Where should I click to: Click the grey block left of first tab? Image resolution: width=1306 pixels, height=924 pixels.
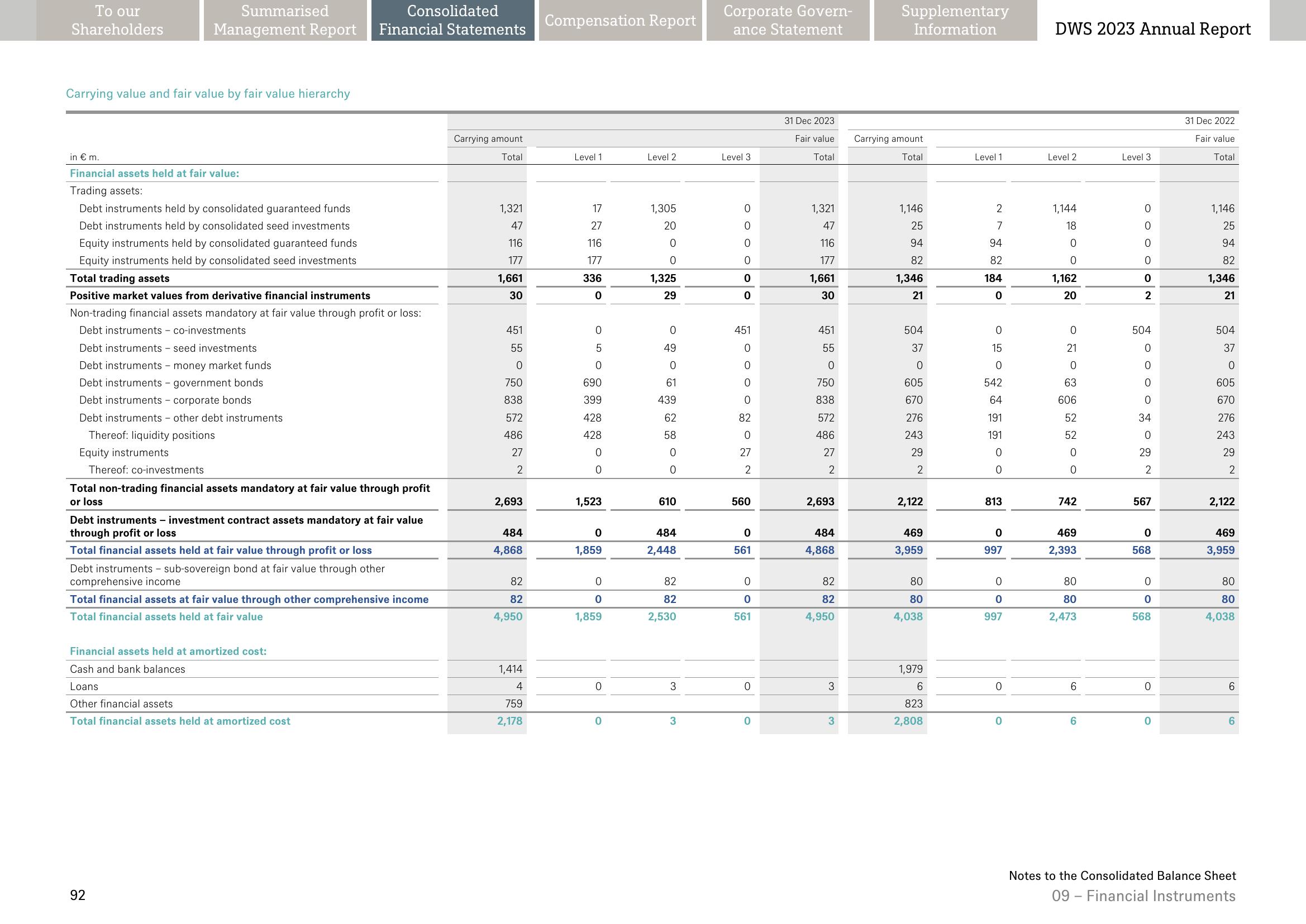[18, 21]
